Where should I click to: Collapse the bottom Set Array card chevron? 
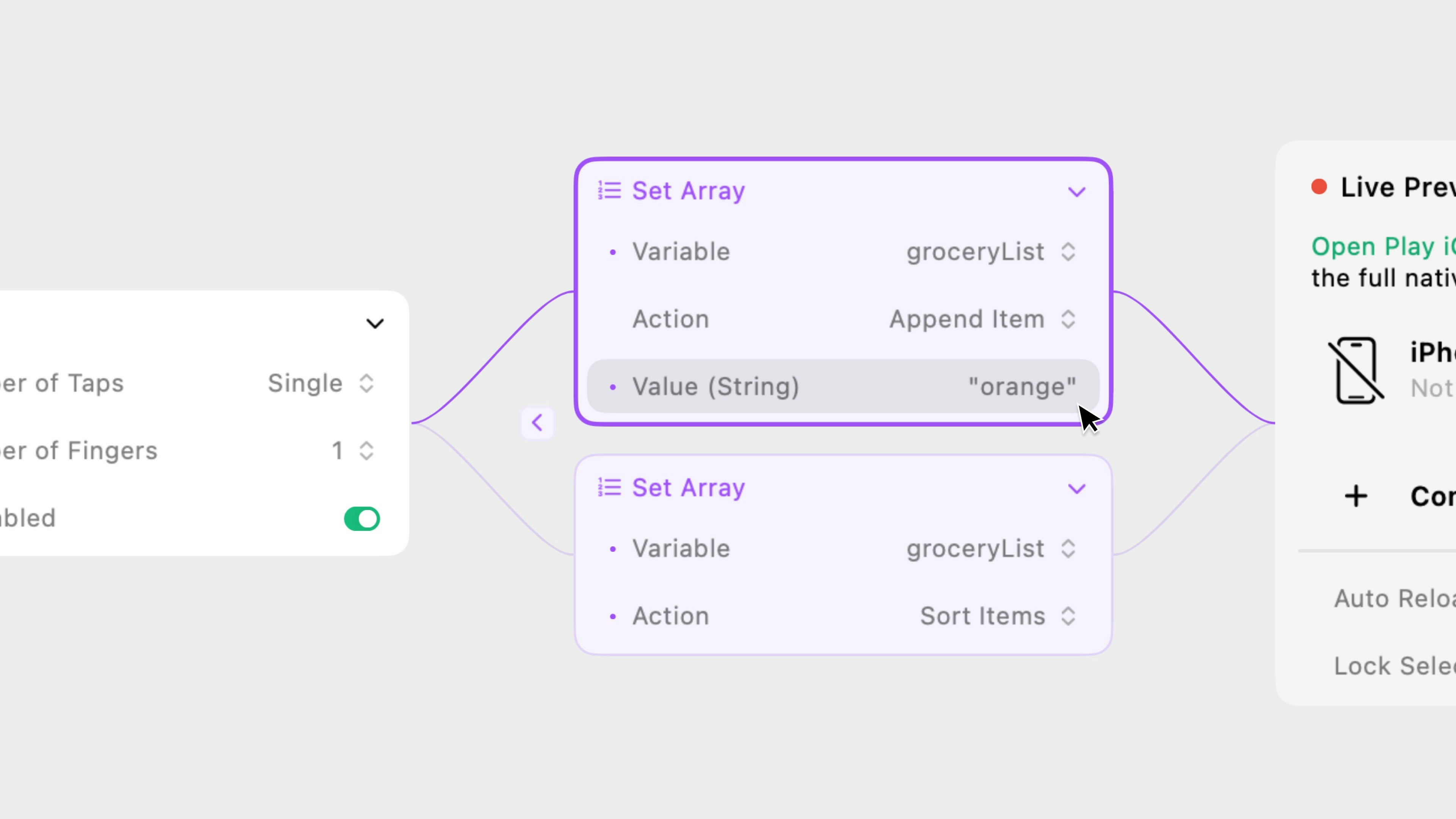(x=1076, y=488)
